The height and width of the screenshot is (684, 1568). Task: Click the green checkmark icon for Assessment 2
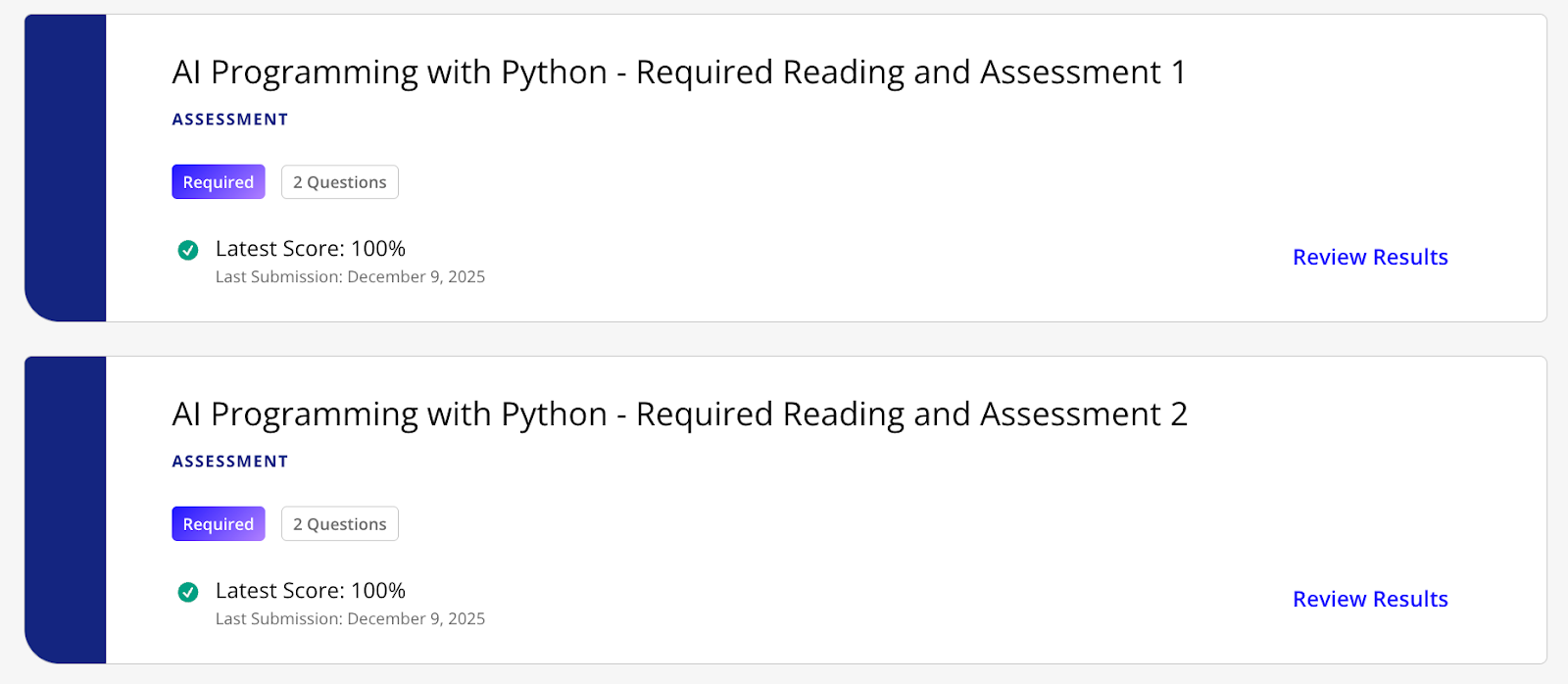pyautogui.click(x=188, y=592)
